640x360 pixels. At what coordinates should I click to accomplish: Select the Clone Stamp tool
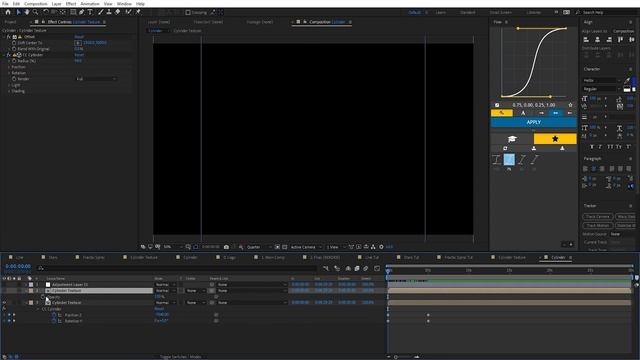pyautogui.click(x=109, y=12)
